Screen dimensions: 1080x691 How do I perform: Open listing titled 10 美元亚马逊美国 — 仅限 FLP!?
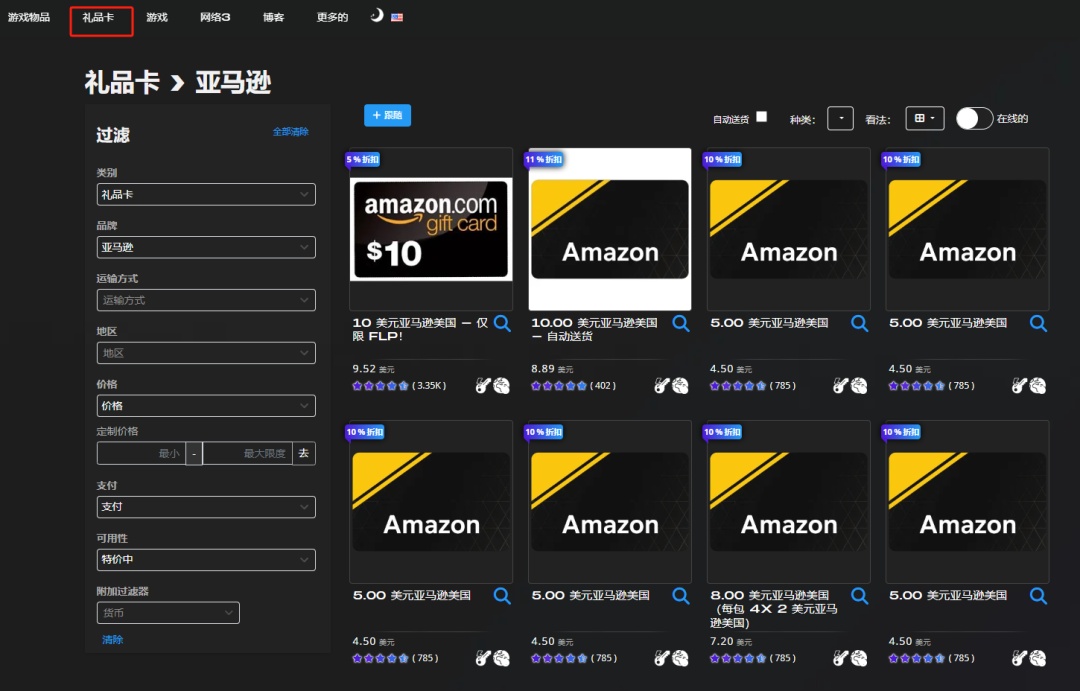(420, 329)
